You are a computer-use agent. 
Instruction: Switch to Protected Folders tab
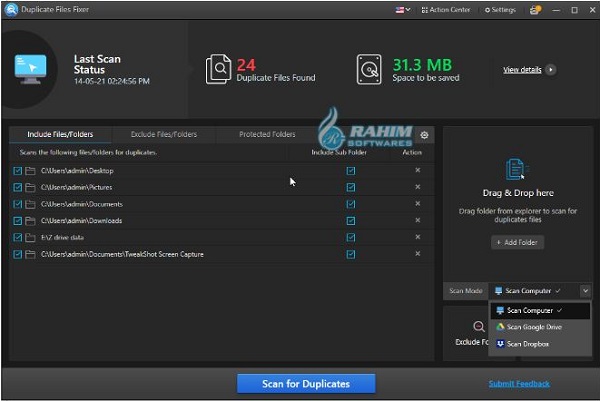click(267, 134)
